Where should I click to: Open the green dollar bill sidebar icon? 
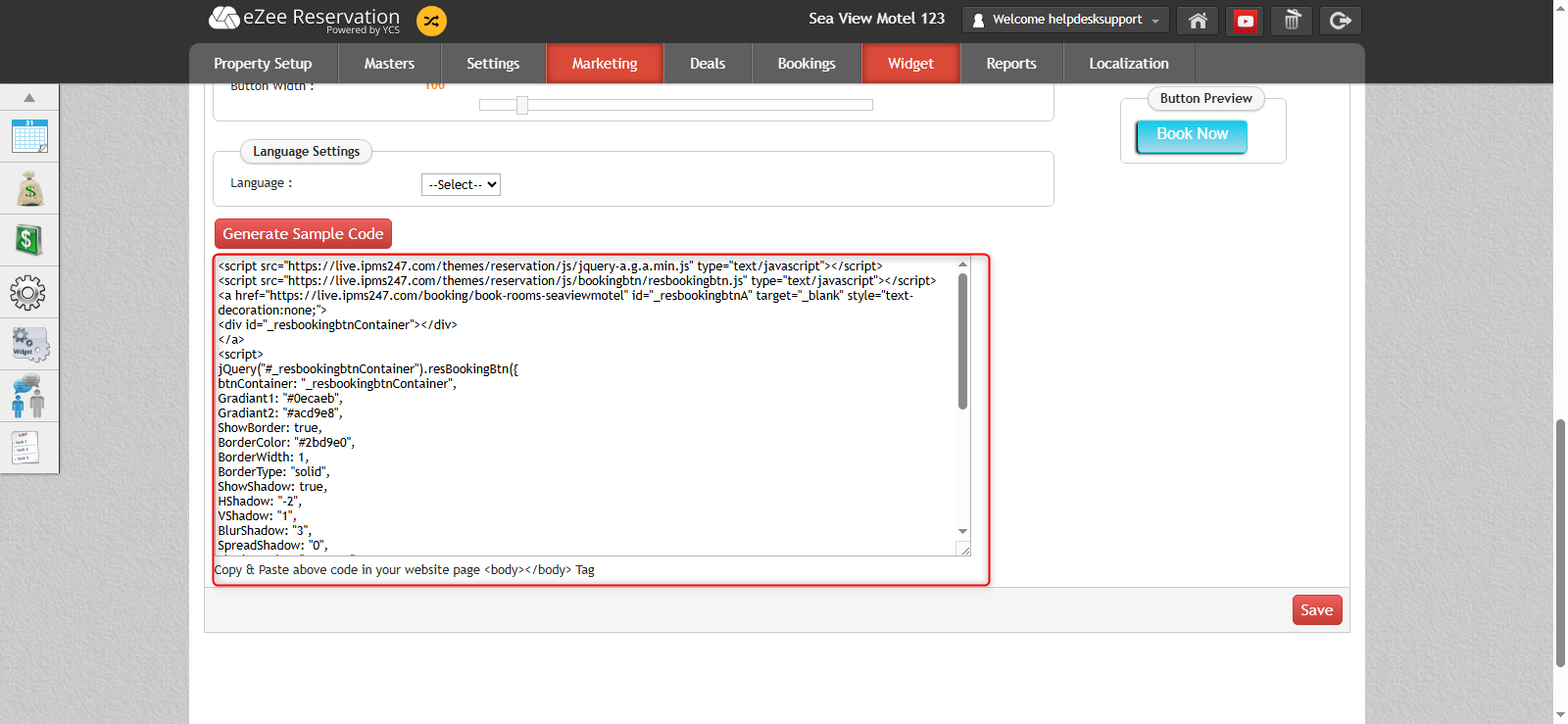[29, 240]
